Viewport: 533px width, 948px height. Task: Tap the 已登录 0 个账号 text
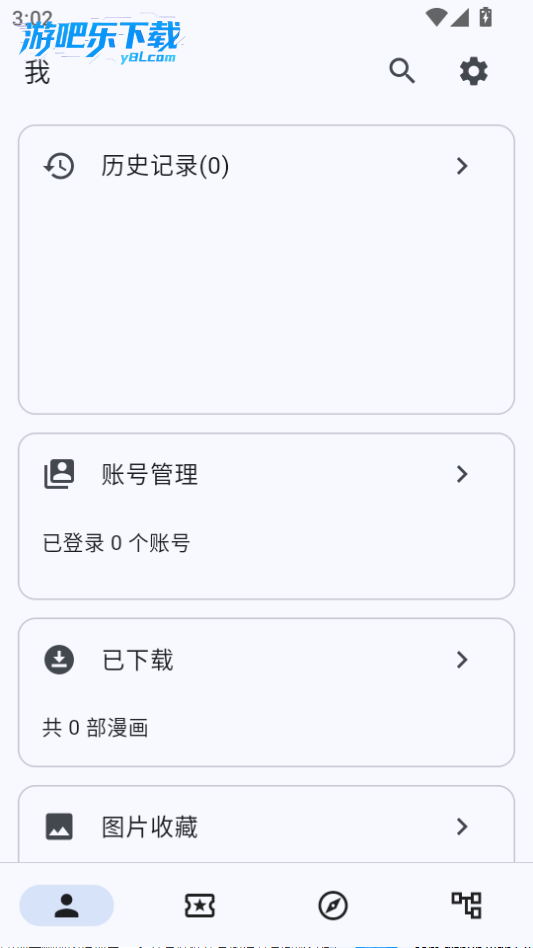[x=116, y=543]
